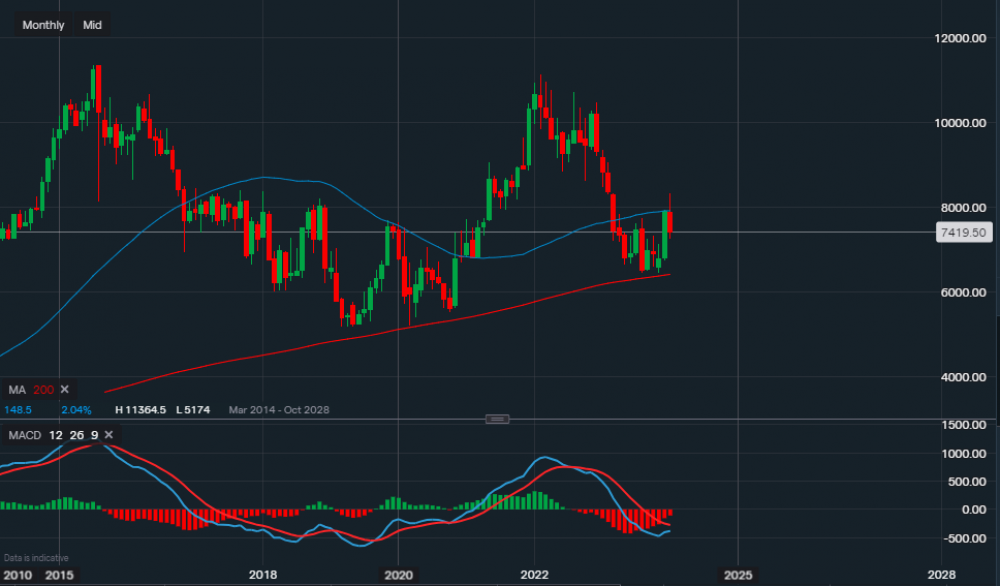Click the 2022 label on time axis
The height and width of the screenshot is (586, 1000).
click(x=534, y=576)
